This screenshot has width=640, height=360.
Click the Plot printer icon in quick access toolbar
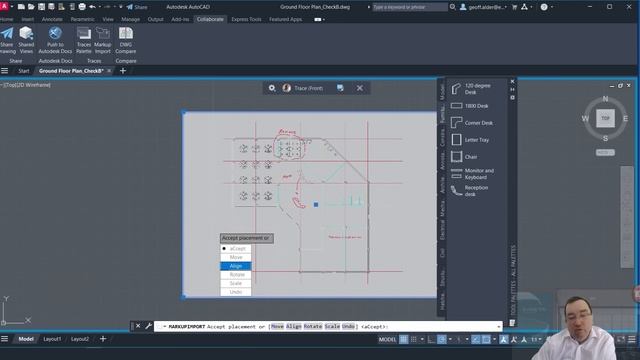point(82,7)
